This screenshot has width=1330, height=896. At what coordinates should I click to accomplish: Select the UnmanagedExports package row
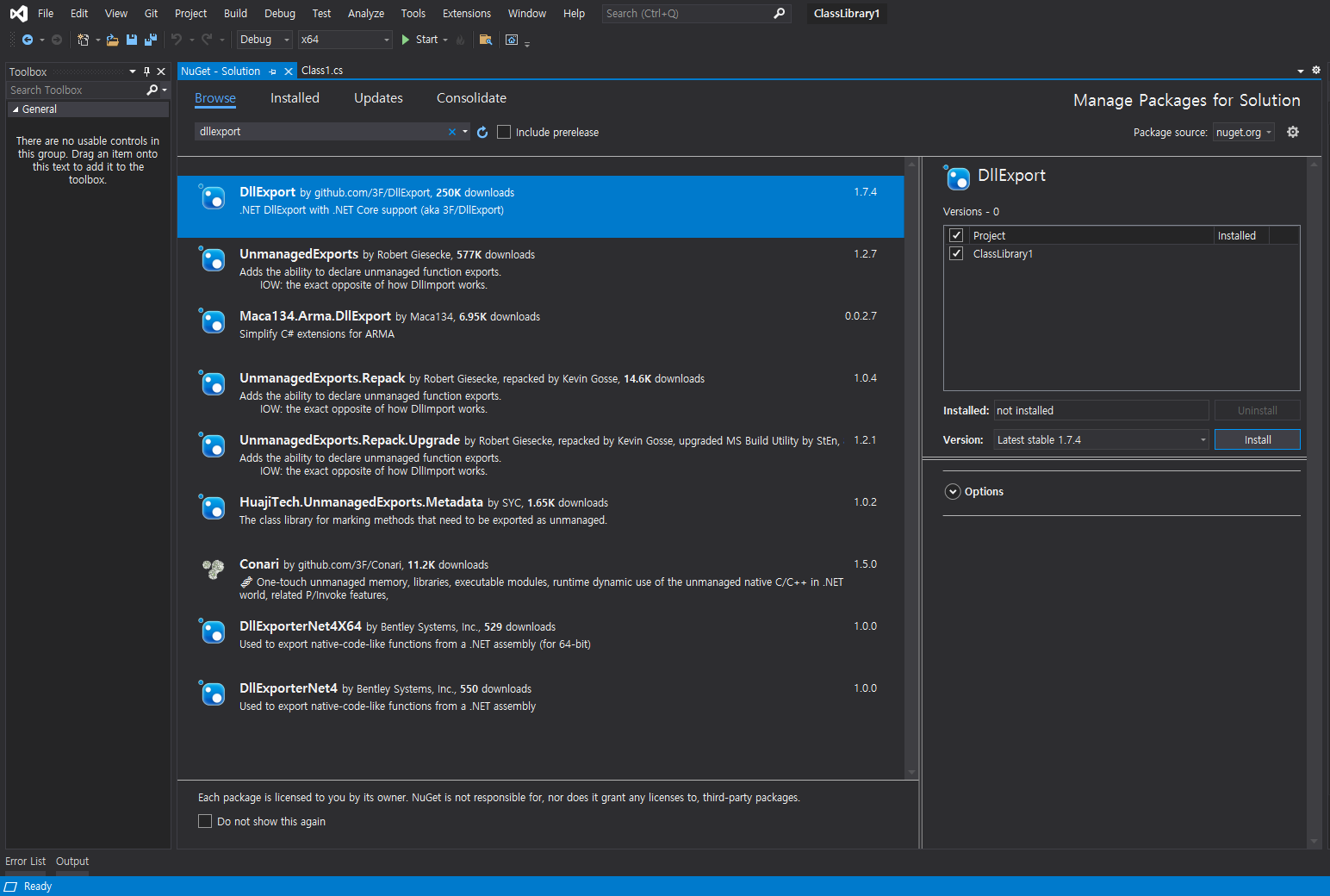540,269
